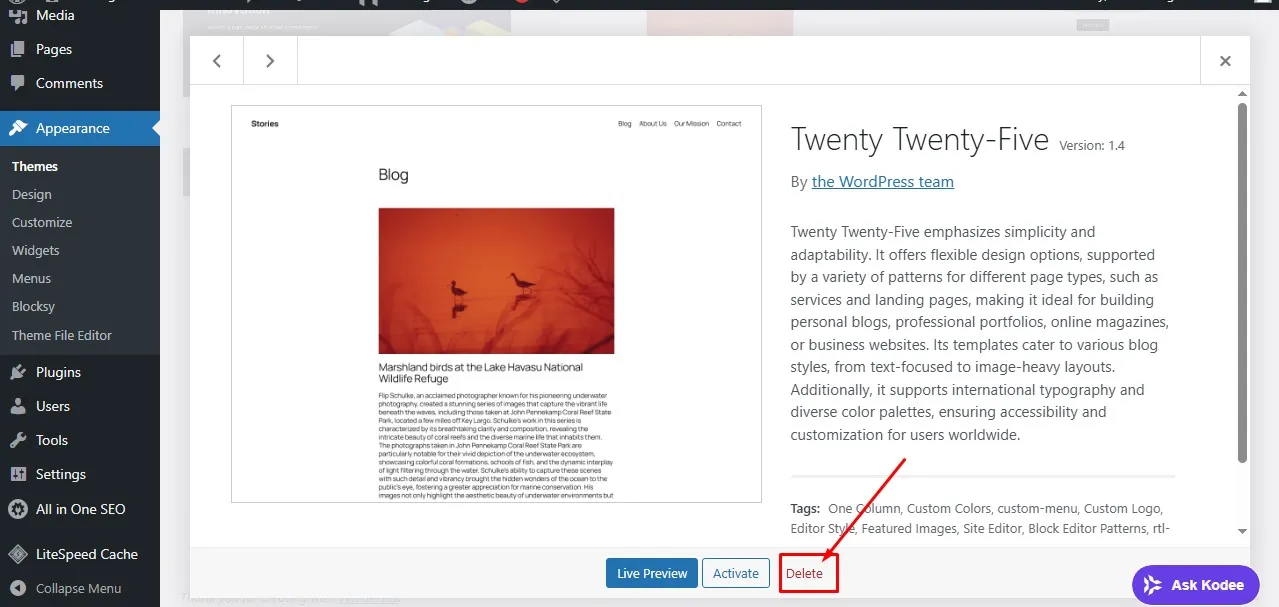Select Themes under Appearance

(x=35, y=166)
